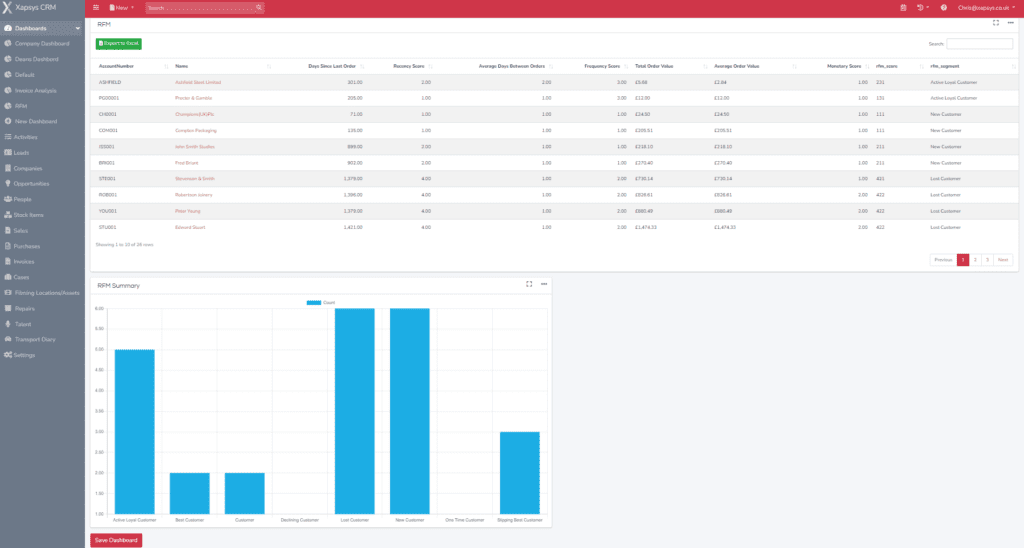Open Activities in the sidebar

25,137
